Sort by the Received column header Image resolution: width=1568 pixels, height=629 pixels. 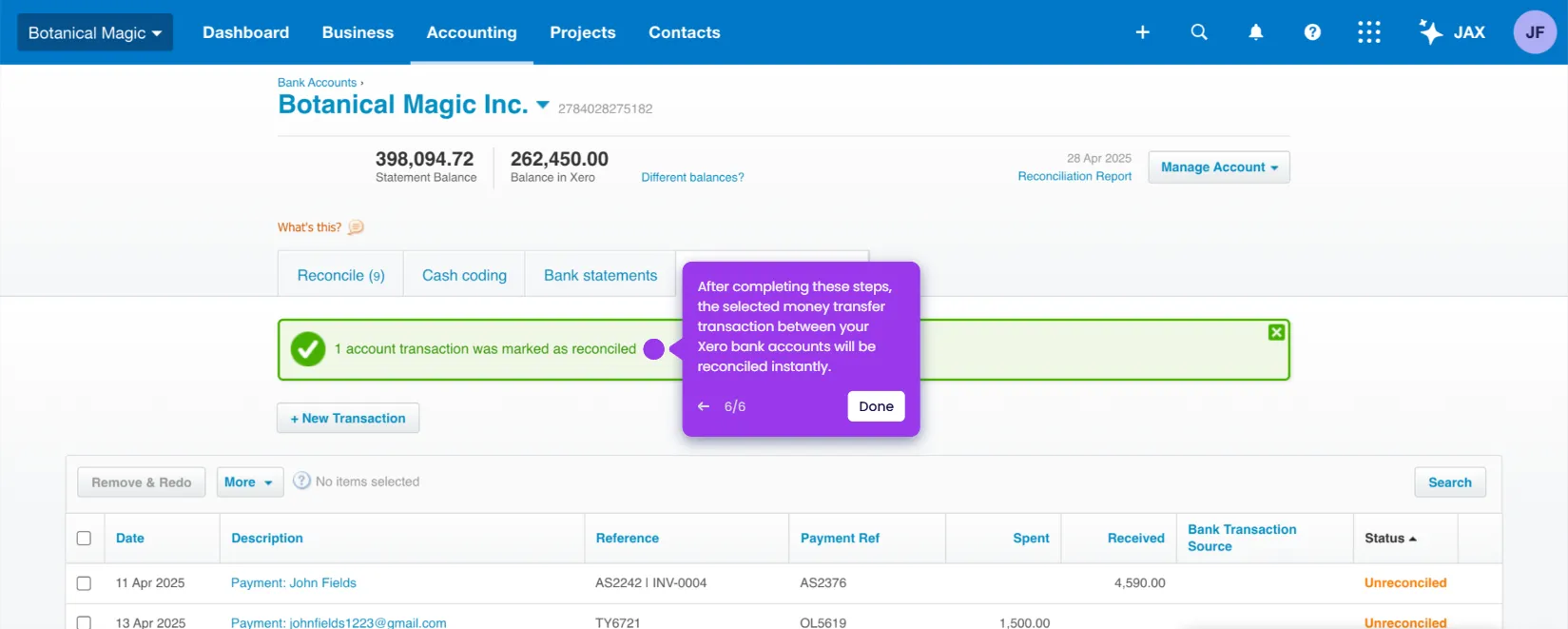click(x=1135, y=539)
